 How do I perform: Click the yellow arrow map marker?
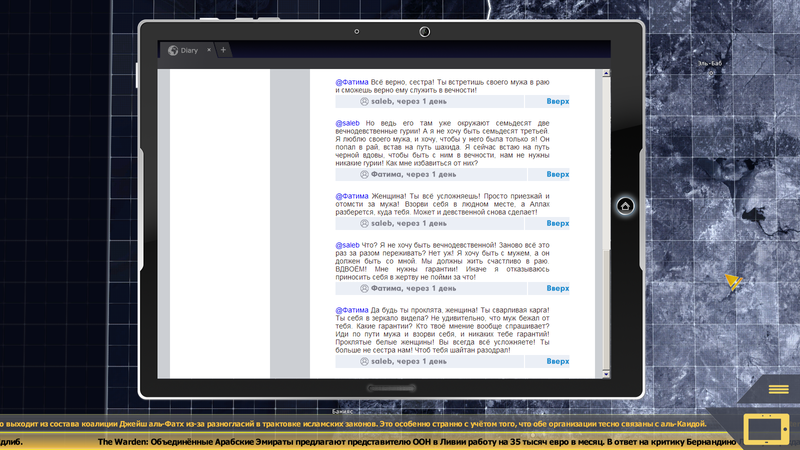click(733, 282)
